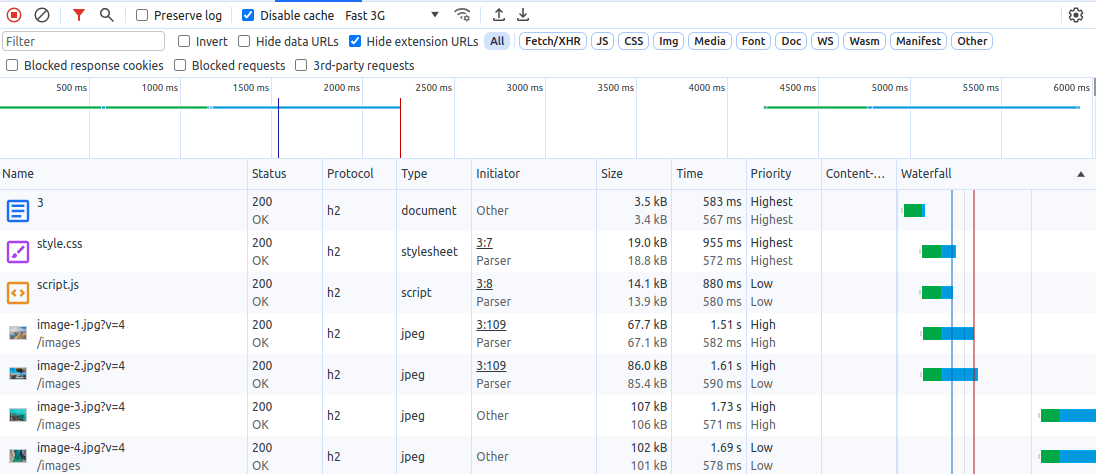Open initiator link 3:109 for image-1.jpg

tap(491, 324)
